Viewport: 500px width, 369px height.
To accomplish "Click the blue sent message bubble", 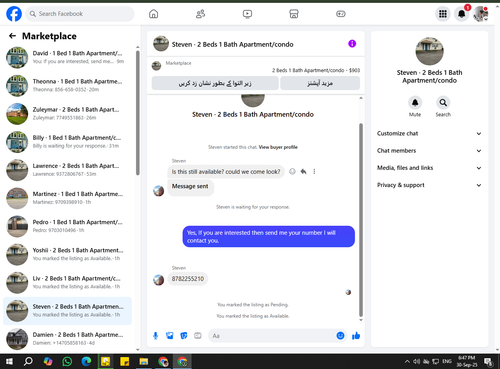I will [x=268, y=237].
